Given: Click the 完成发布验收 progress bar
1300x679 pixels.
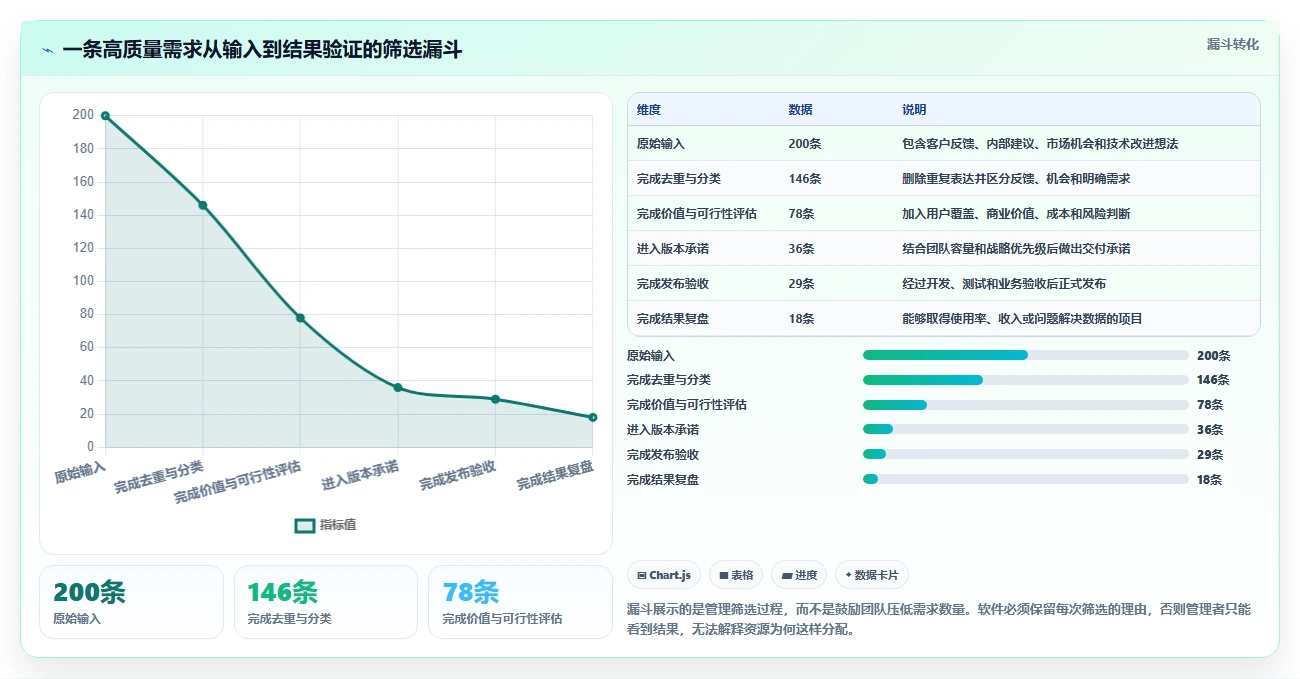Looking at the screenshot, I should (x=1026, y=454).
